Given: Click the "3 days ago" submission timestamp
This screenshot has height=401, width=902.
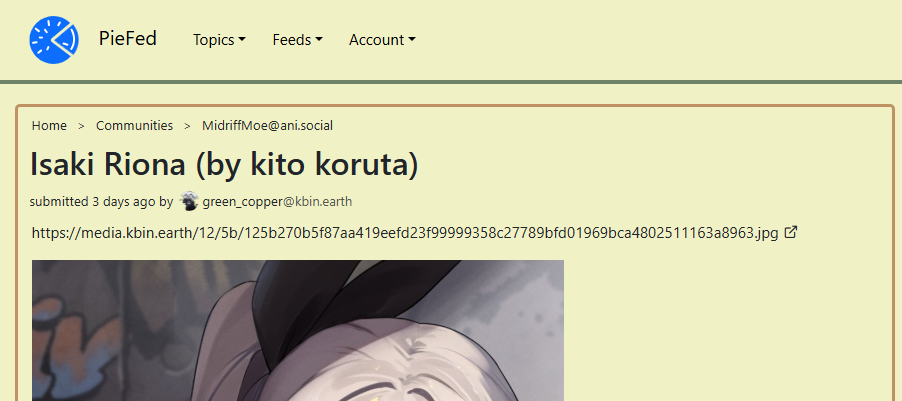Looking at the screenshot, I should coord(124,202).
